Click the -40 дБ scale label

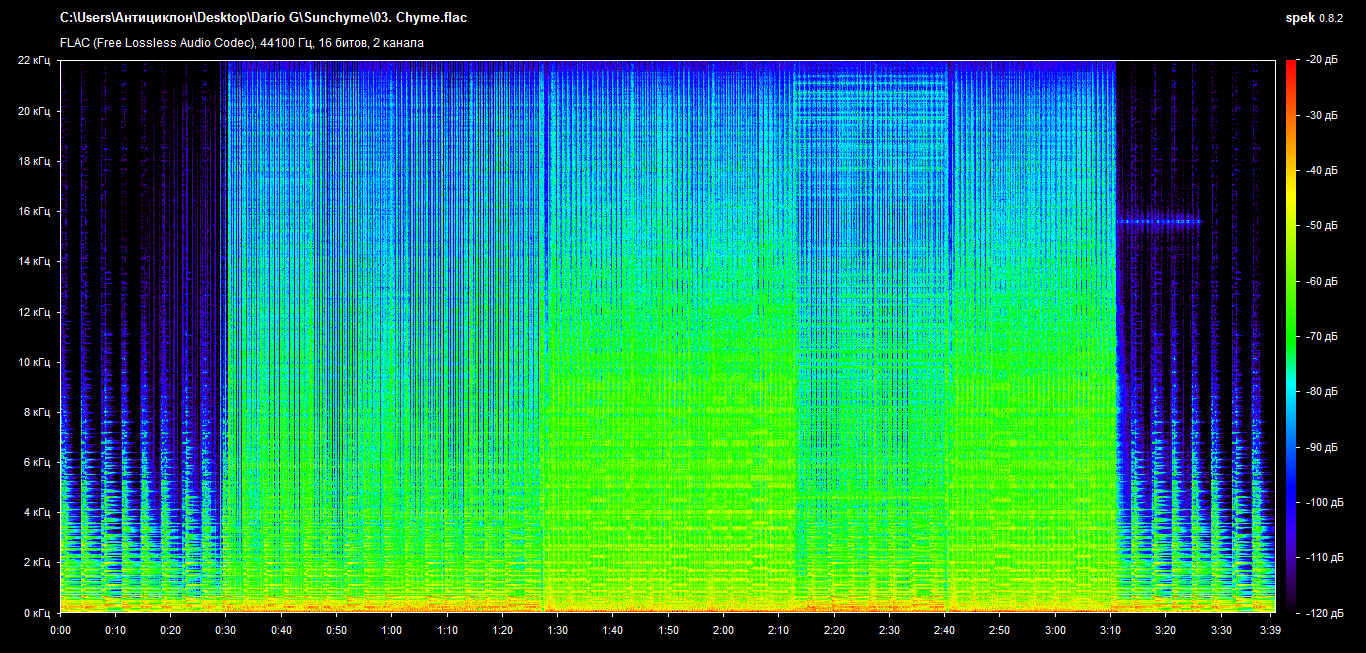1323,171
